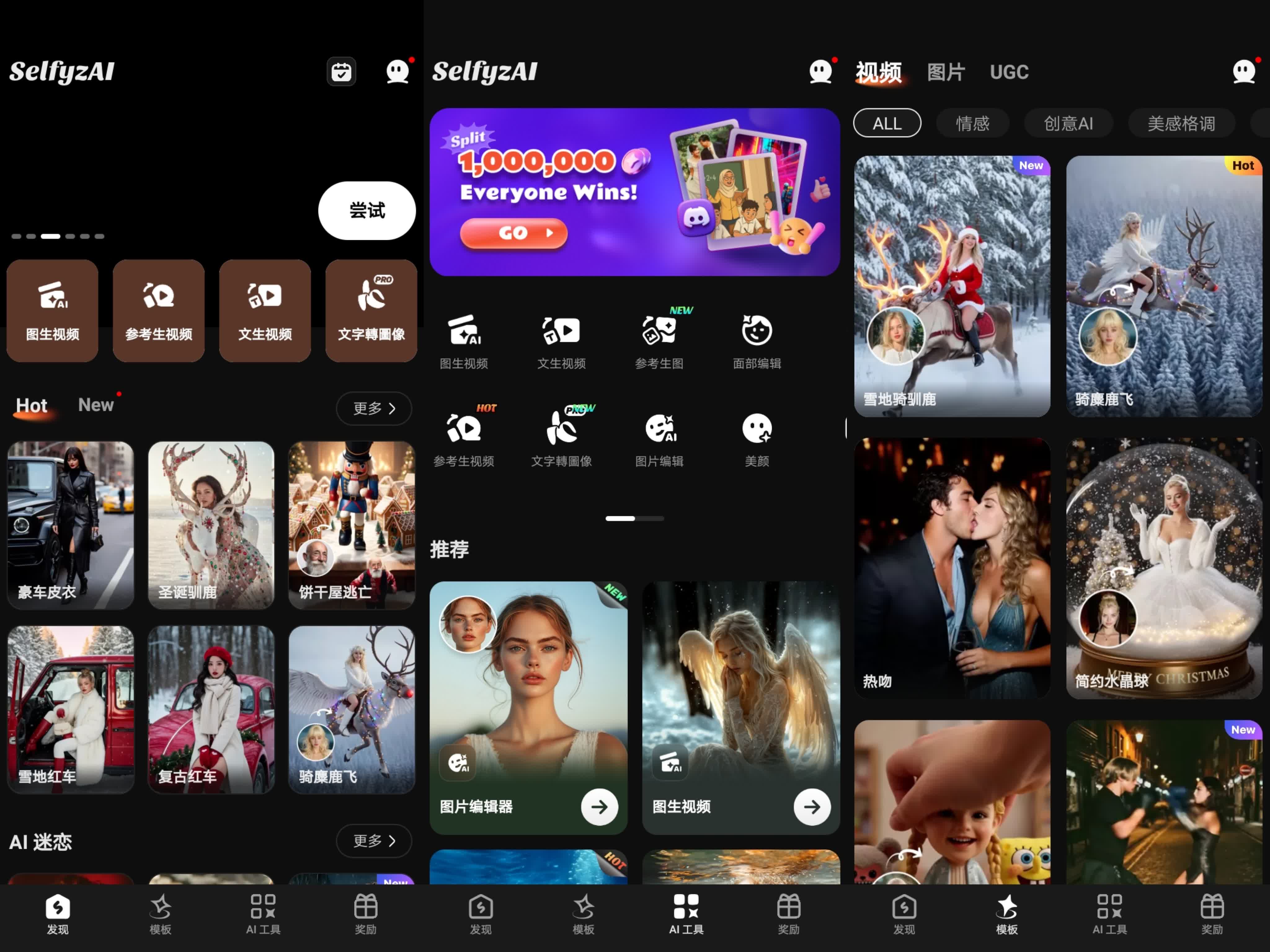The height and width of the screenshot is (952, 1270).
Task: Open the calendar check-in icon
Action: pyautogui.click(x=341, y=72)
